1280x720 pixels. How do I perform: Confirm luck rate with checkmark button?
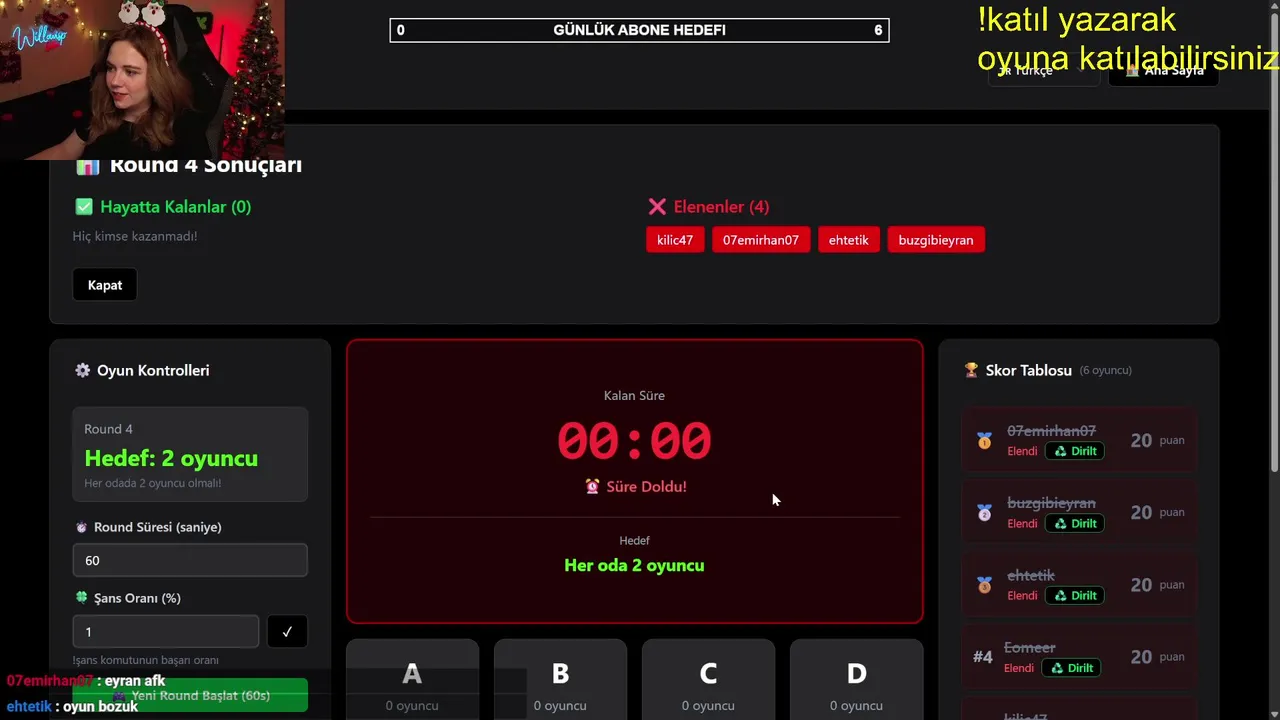[287, 632]
